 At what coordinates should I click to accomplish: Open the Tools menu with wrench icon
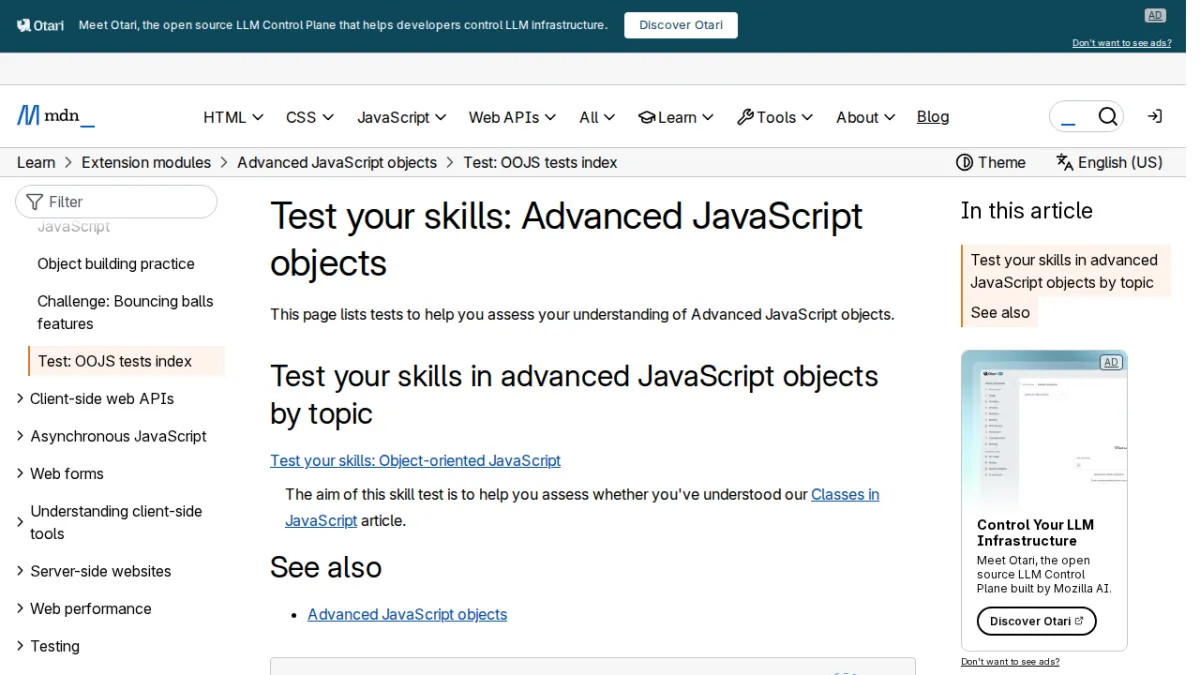[x=775, y=117]
